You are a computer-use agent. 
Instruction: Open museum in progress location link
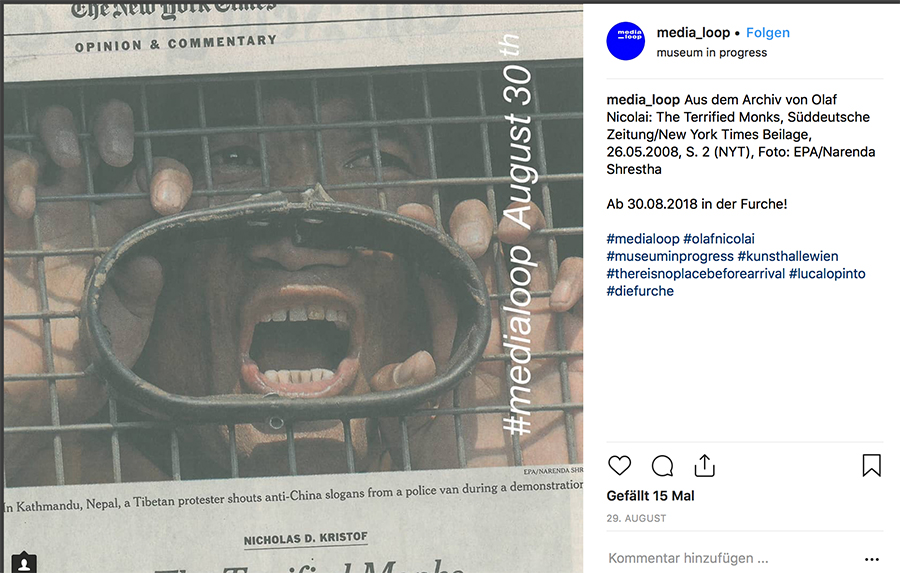(711, 52)
